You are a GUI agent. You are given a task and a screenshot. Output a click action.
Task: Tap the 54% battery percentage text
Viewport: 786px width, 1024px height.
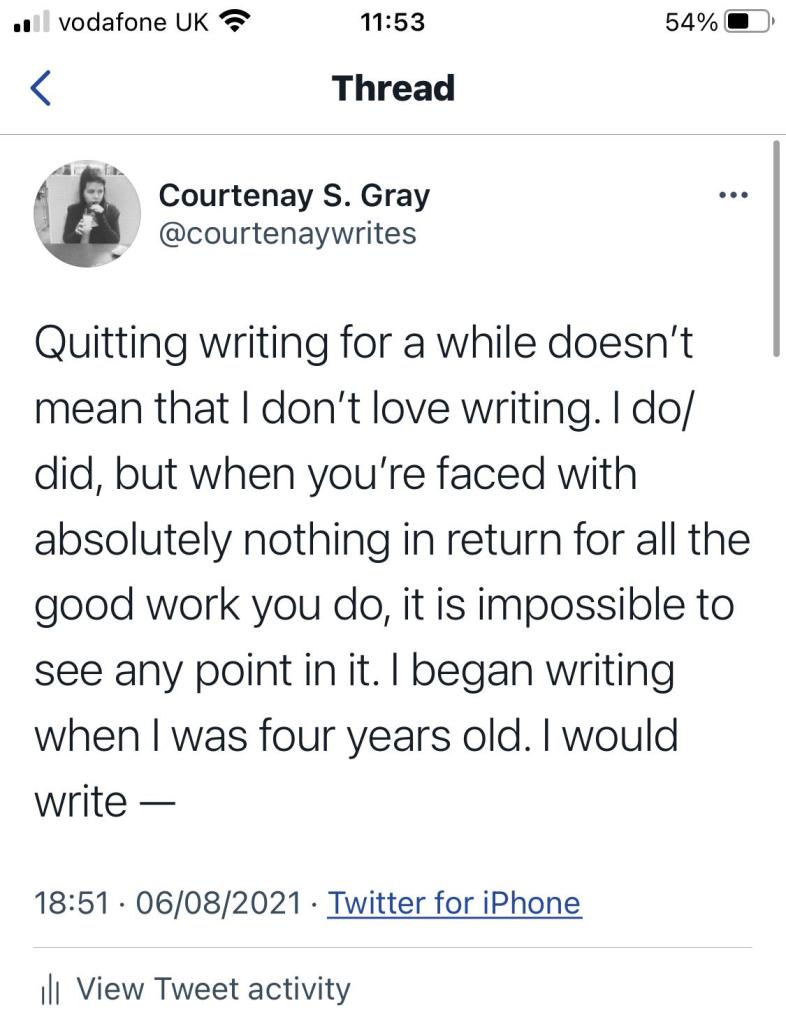click(x=690, y=21)
